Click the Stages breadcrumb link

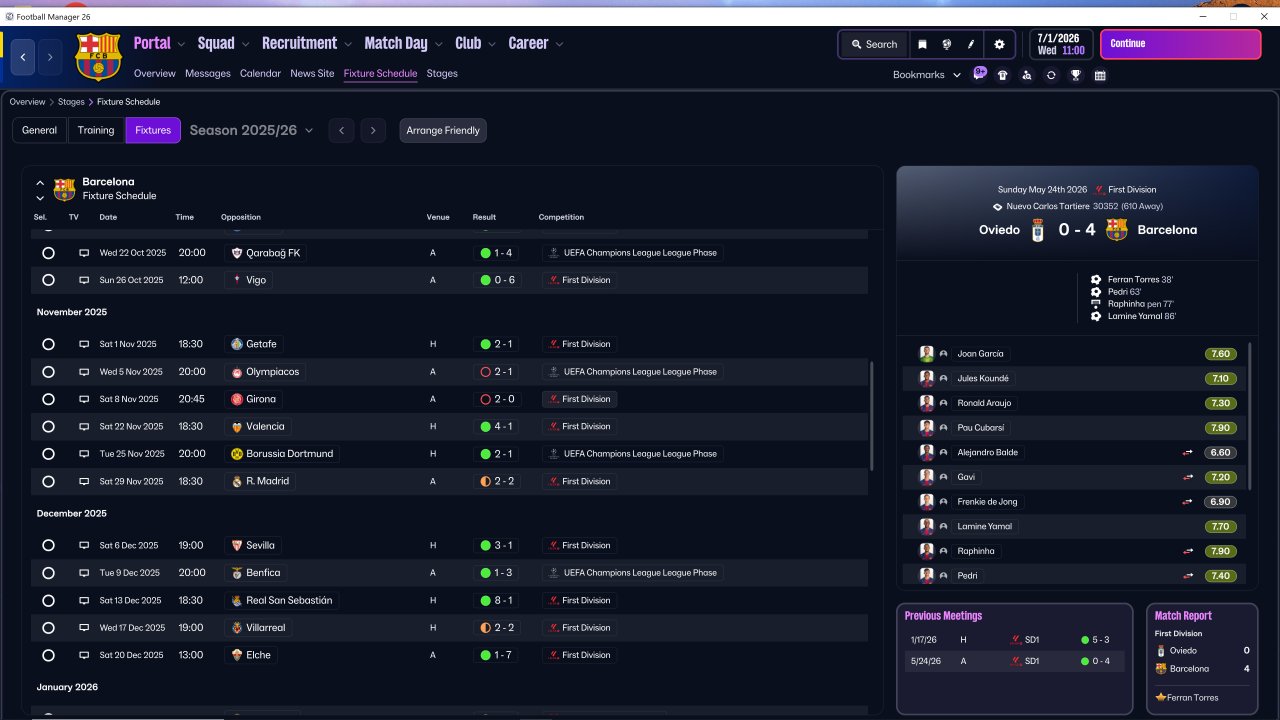point(71,102)
